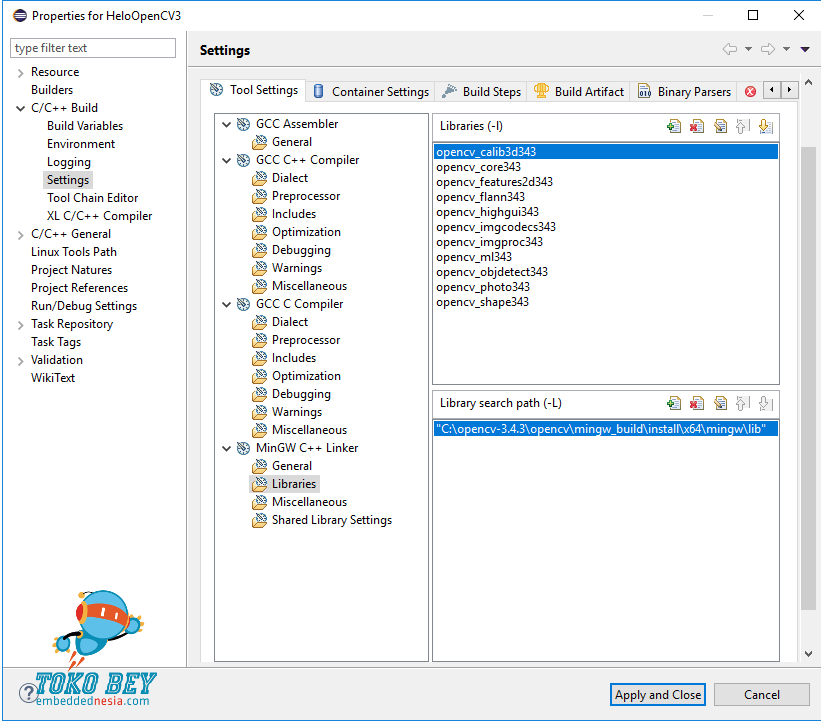Open the Binary Parsers tab
The image size is (821, 721).
[x=684, y=91]
